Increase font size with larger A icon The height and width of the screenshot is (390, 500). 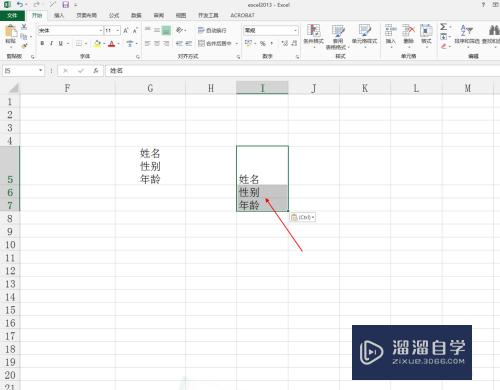126,31
